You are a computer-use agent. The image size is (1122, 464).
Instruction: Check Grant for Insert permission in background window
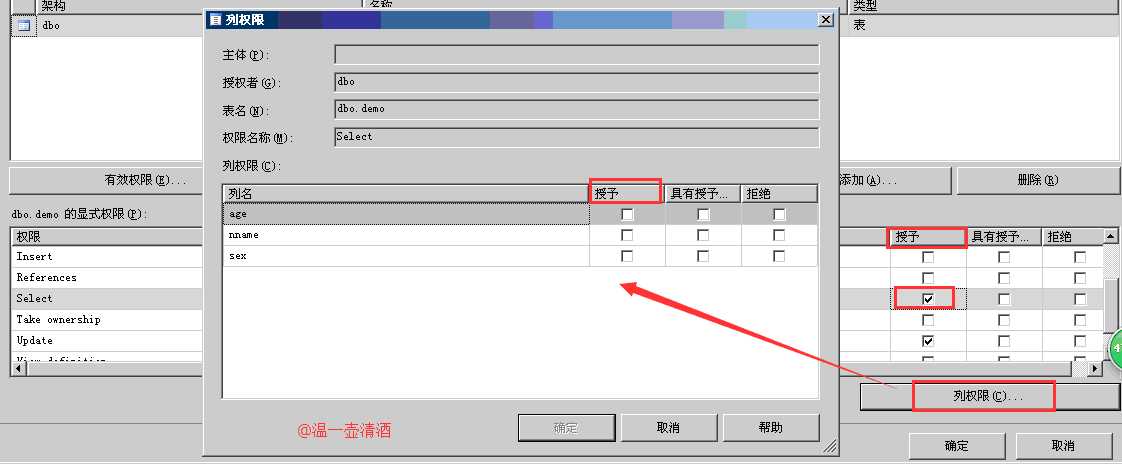(928, 257)
